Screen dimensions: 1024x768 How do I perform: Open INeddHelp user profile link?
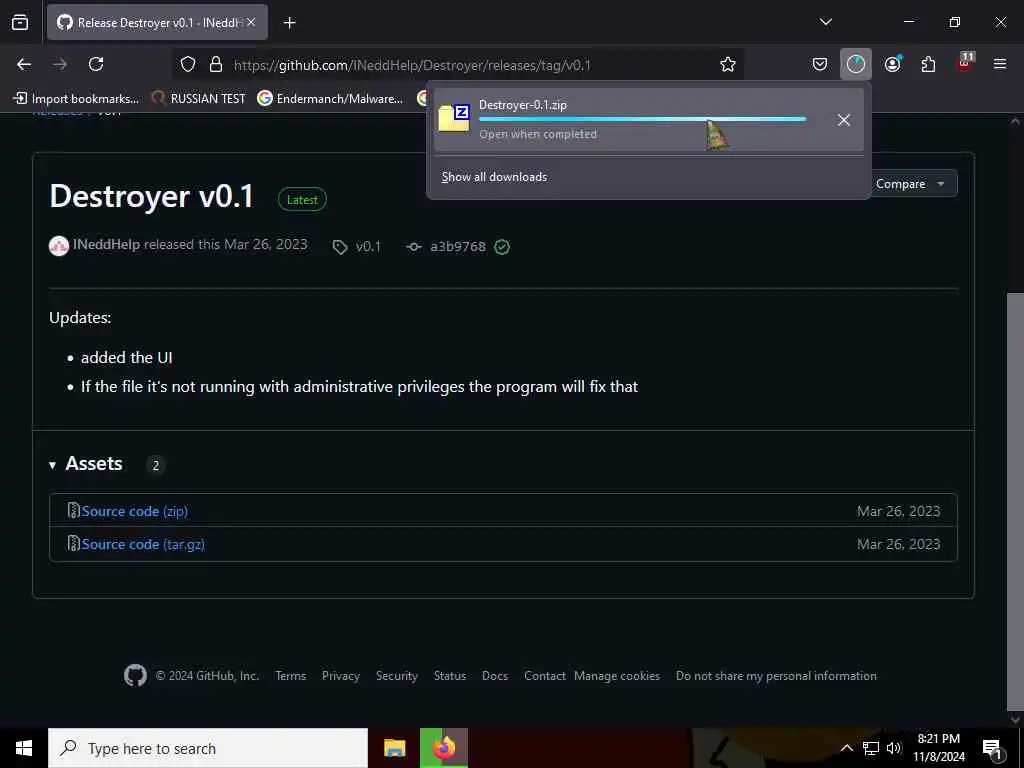106,244
